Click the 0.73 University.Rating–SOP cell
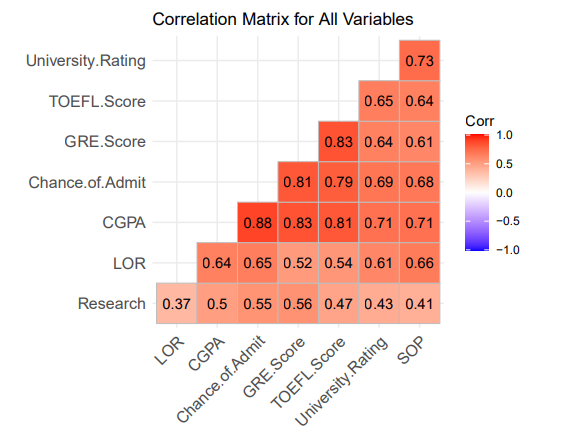The width and height of the screenshot is (588, 433). pos(420,60)
